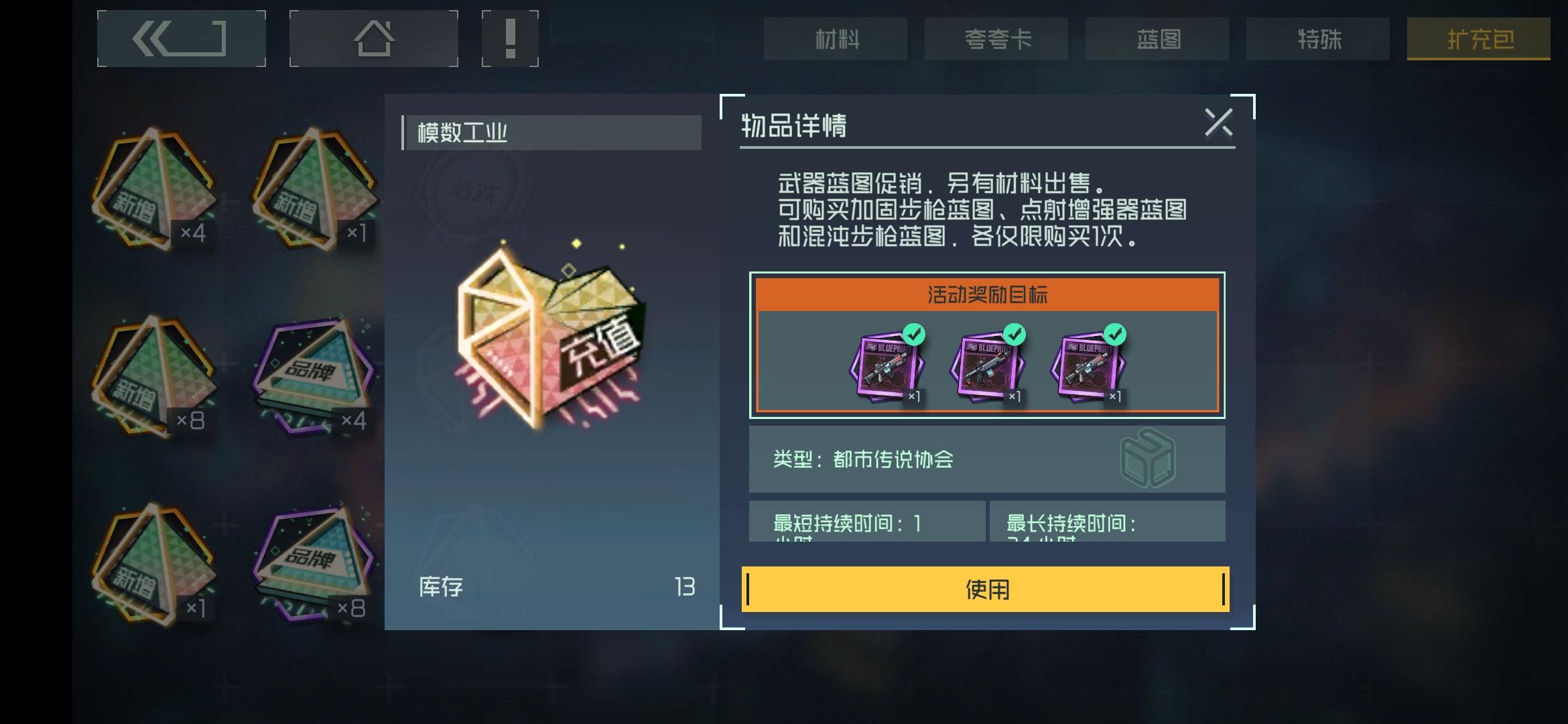
Task: Tap the first checked blueprint reward
Action: [x=887, y=365]
